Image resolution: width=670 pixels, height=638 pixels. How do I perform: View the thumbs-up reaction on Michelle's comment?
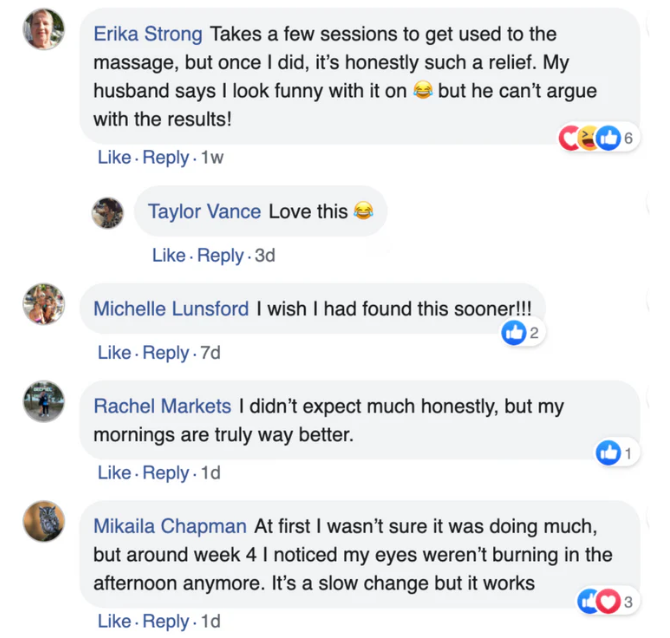[514, 333]
